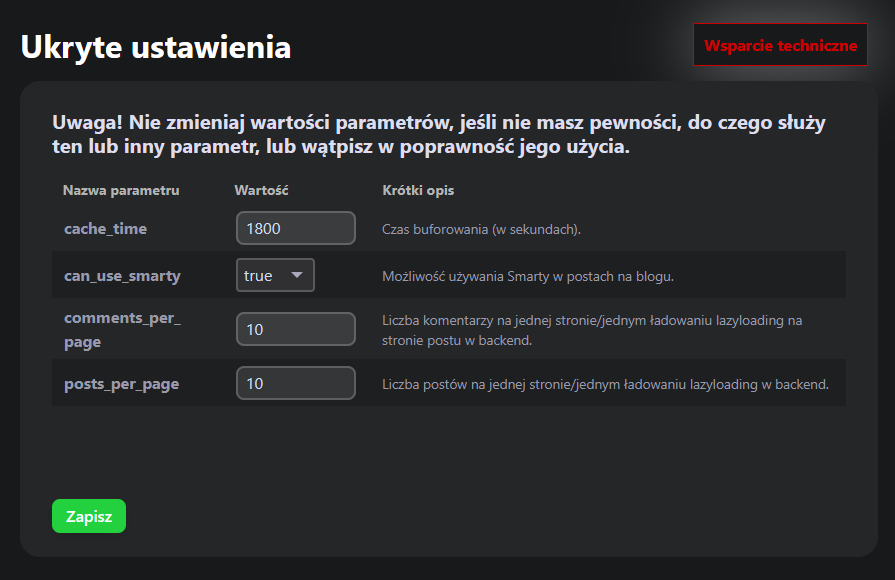Click the Nazwa parametru column header
Image resolution: width=895 pixels, height=580 pixels.
point(120,190)
